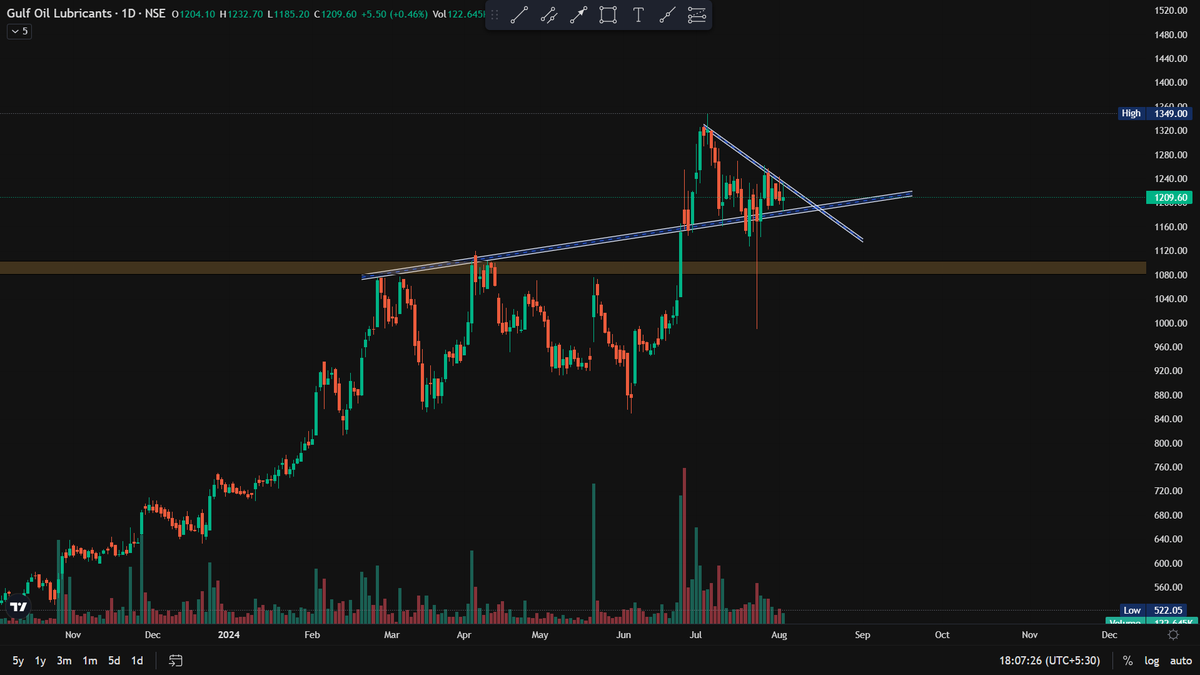Select the trend line drawing tool
This screenshot has width=1200, height=675.
click(x=518, y=15)
